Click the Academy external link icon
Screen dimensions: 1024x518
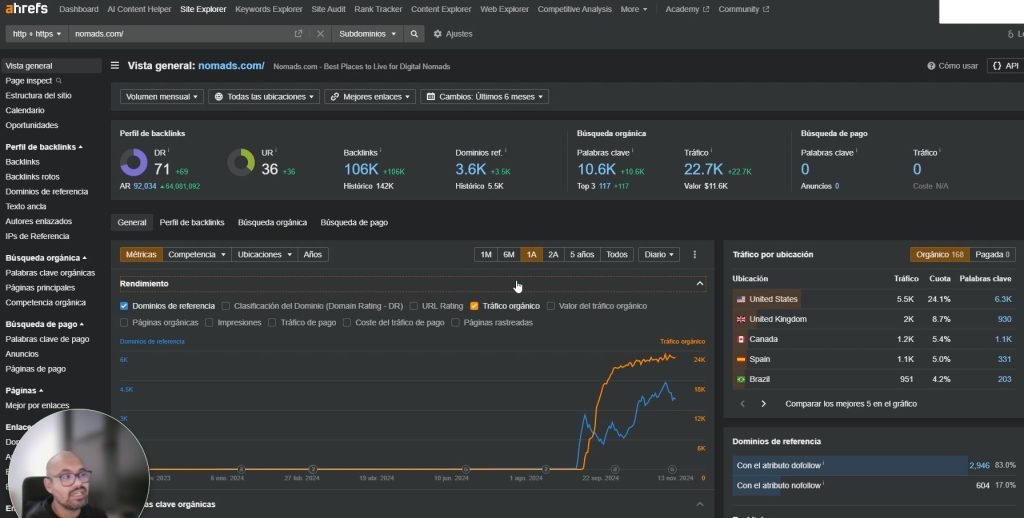[x=706, y=9]
